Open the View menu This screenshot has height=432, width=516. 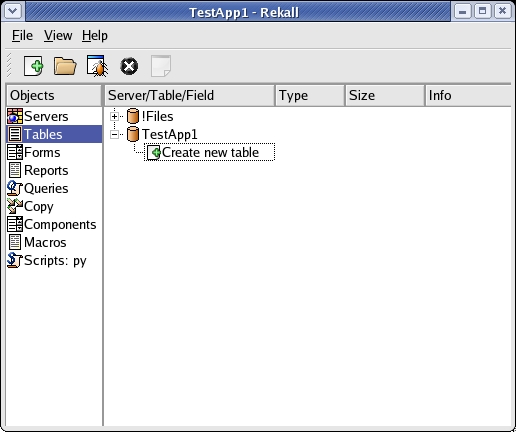coord(58,35)
